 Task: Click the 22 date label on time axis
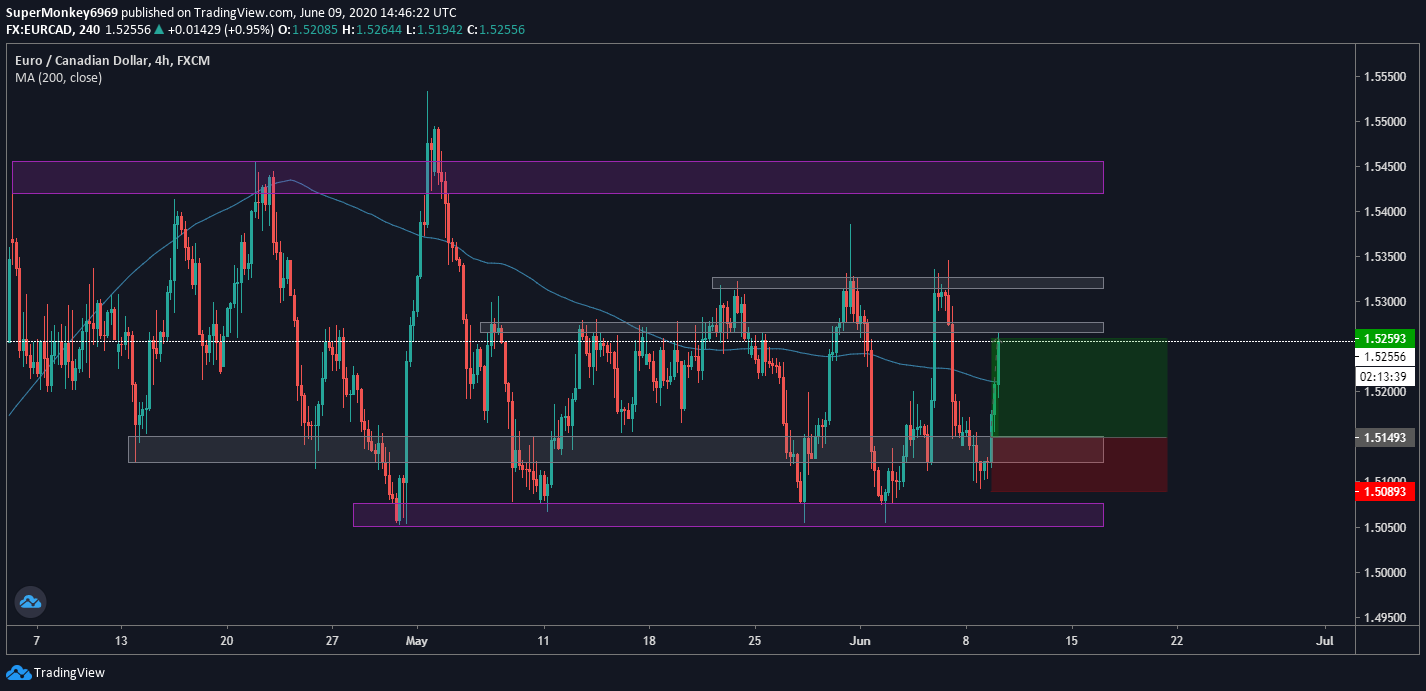tap(1177, 640)
